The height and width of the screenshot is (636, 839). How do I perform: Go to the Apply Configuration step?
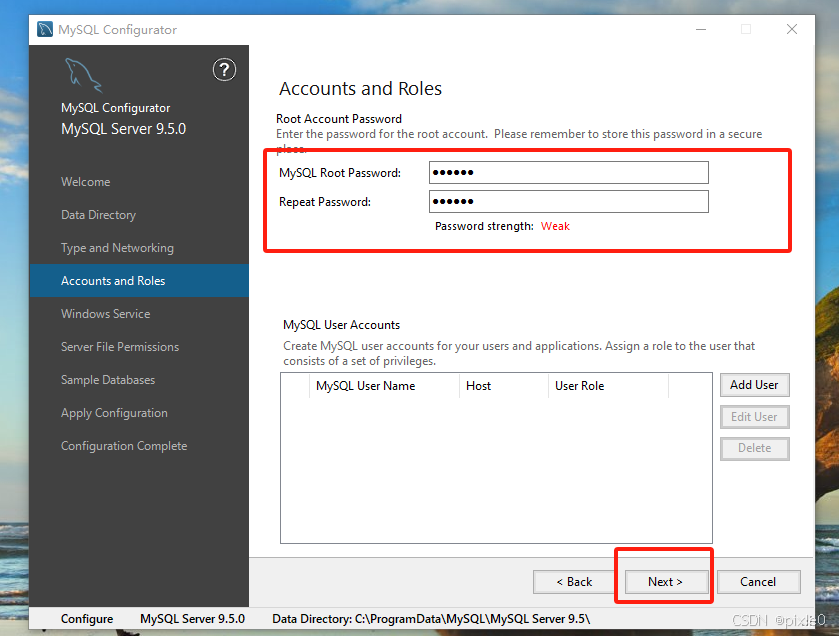pyautogui.click(x=114, y=413)
